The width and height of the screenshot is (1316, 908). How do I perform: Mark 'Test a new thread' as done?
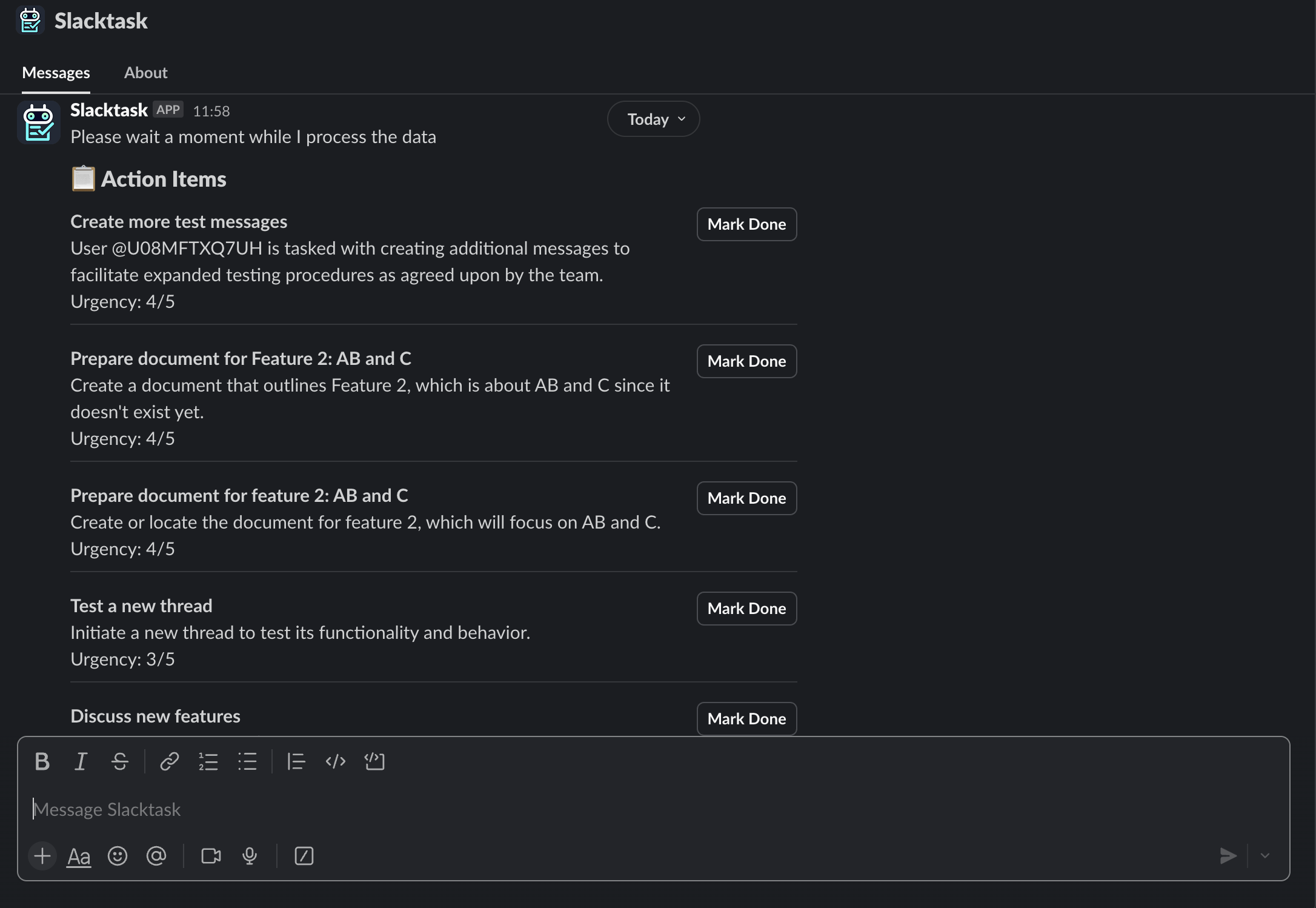coord(746,608)
